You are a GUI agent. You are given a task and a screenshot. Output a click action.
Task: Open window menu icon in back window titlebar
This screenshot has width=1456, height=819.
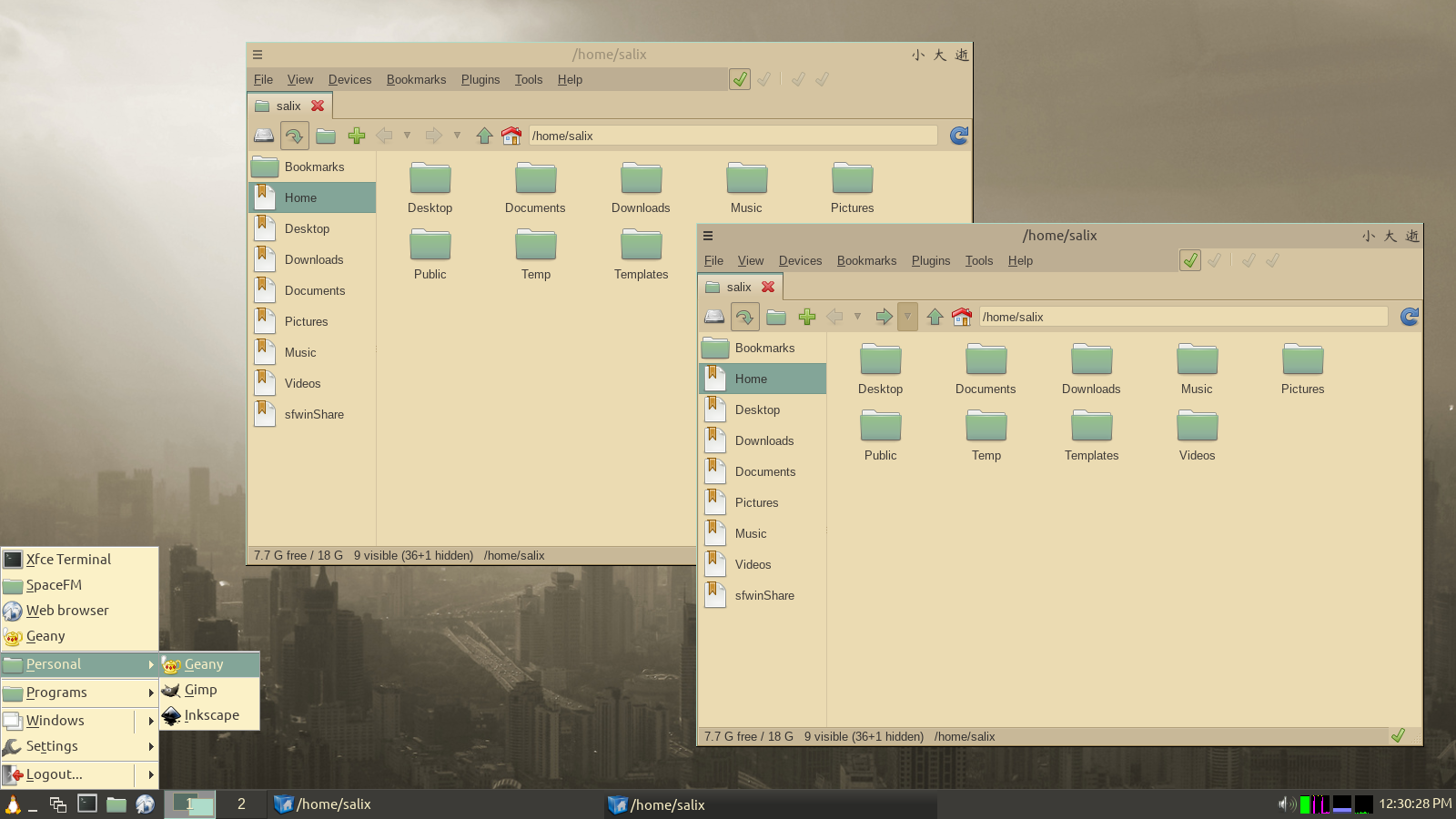(258, 55)
